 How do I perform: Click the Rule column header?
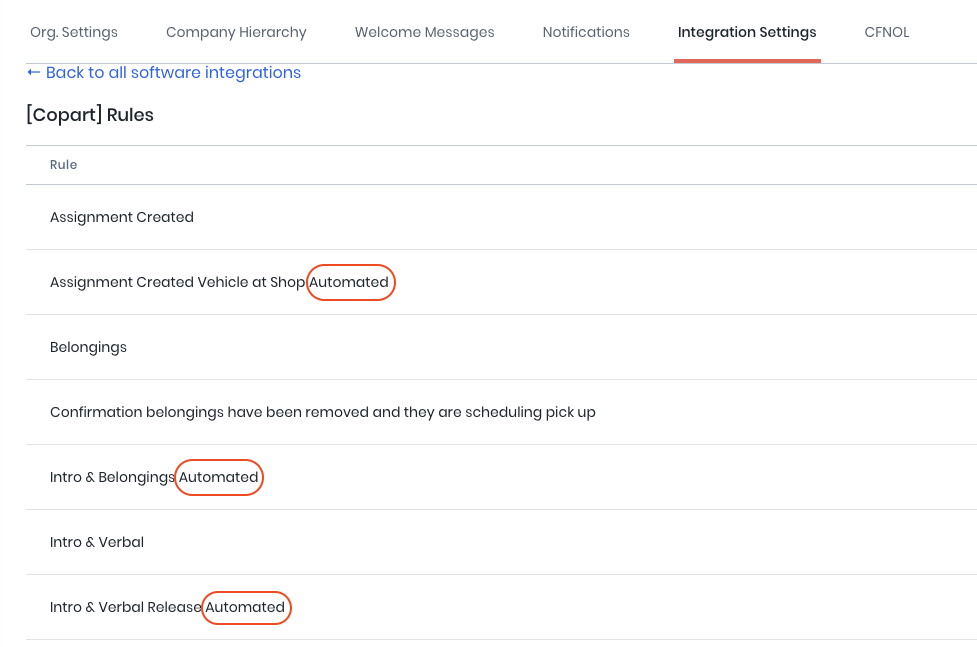(x=63, y=164)
